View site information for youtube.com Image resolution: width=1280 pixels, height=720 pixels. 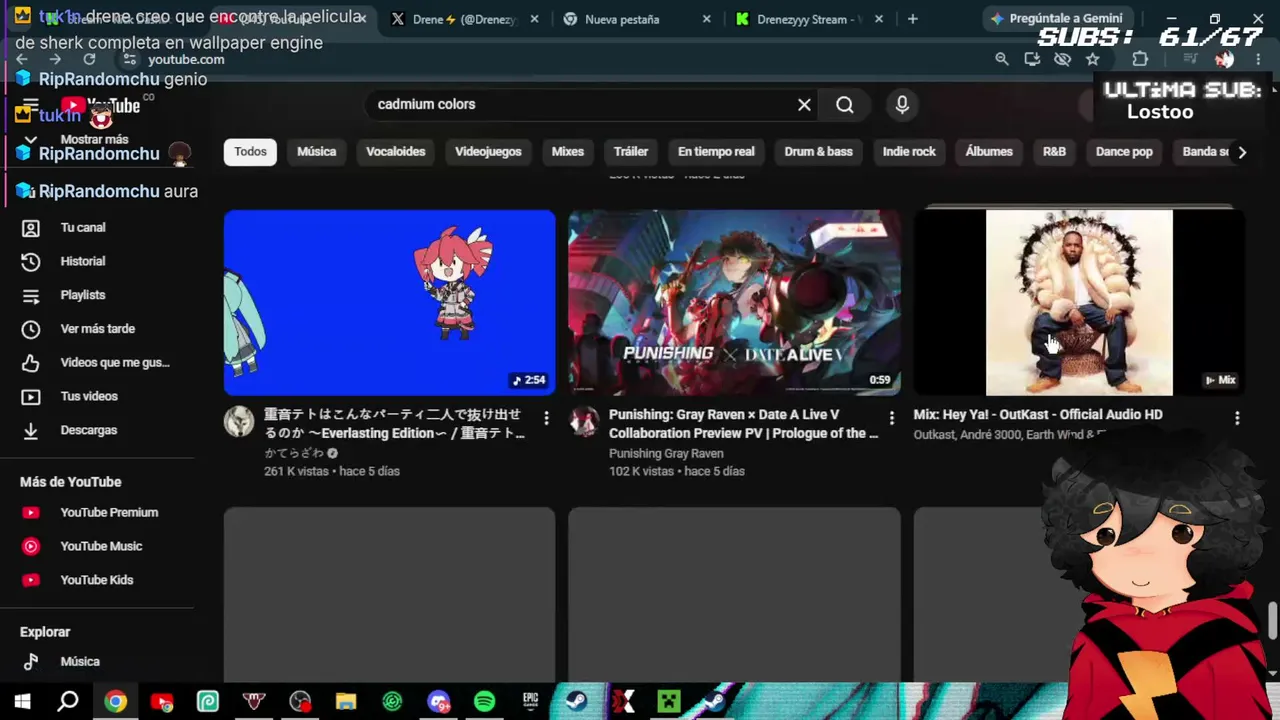[130, 59]
